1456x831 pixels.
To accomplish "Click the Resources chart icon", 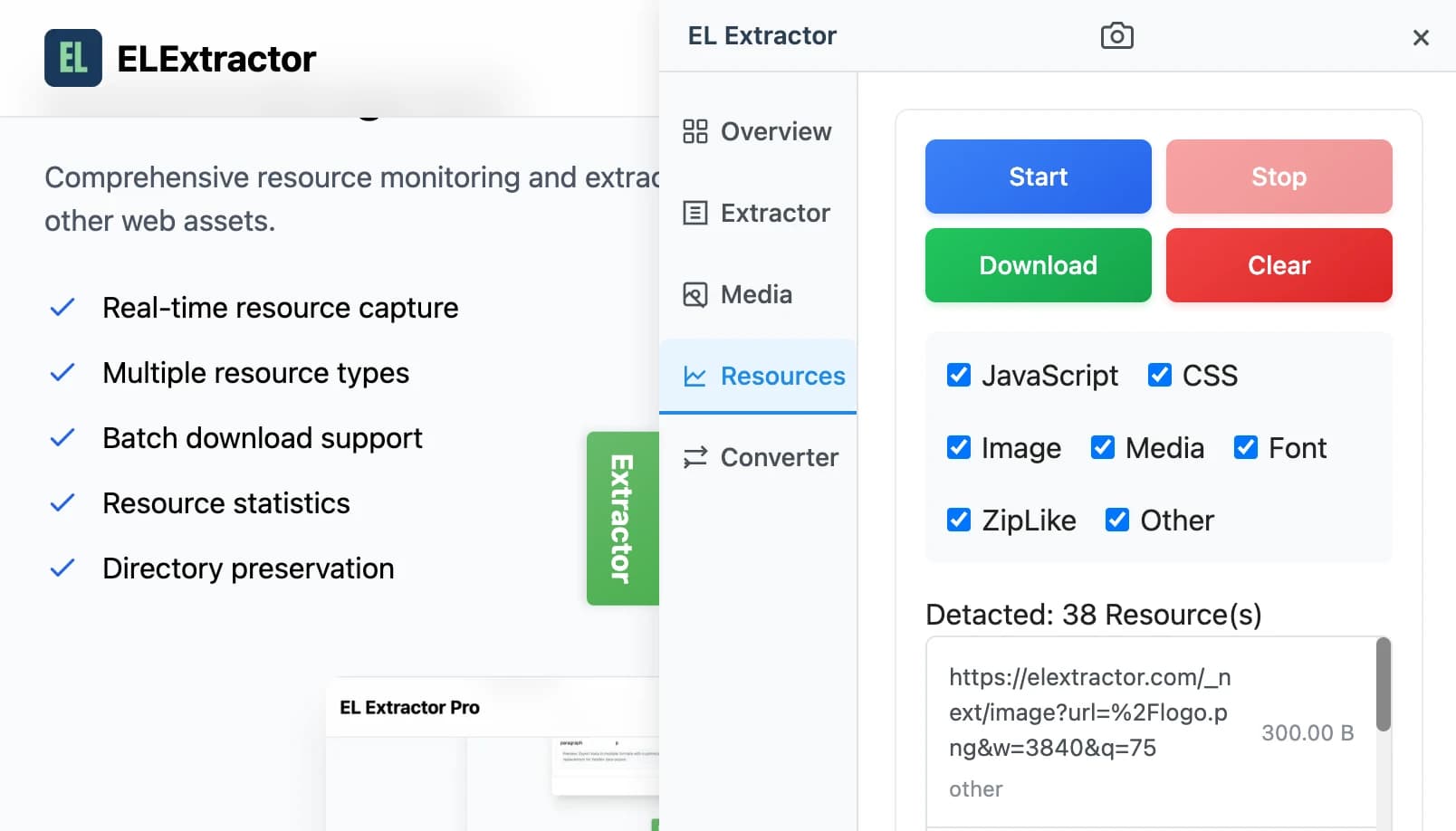I will tap(694, 376).
